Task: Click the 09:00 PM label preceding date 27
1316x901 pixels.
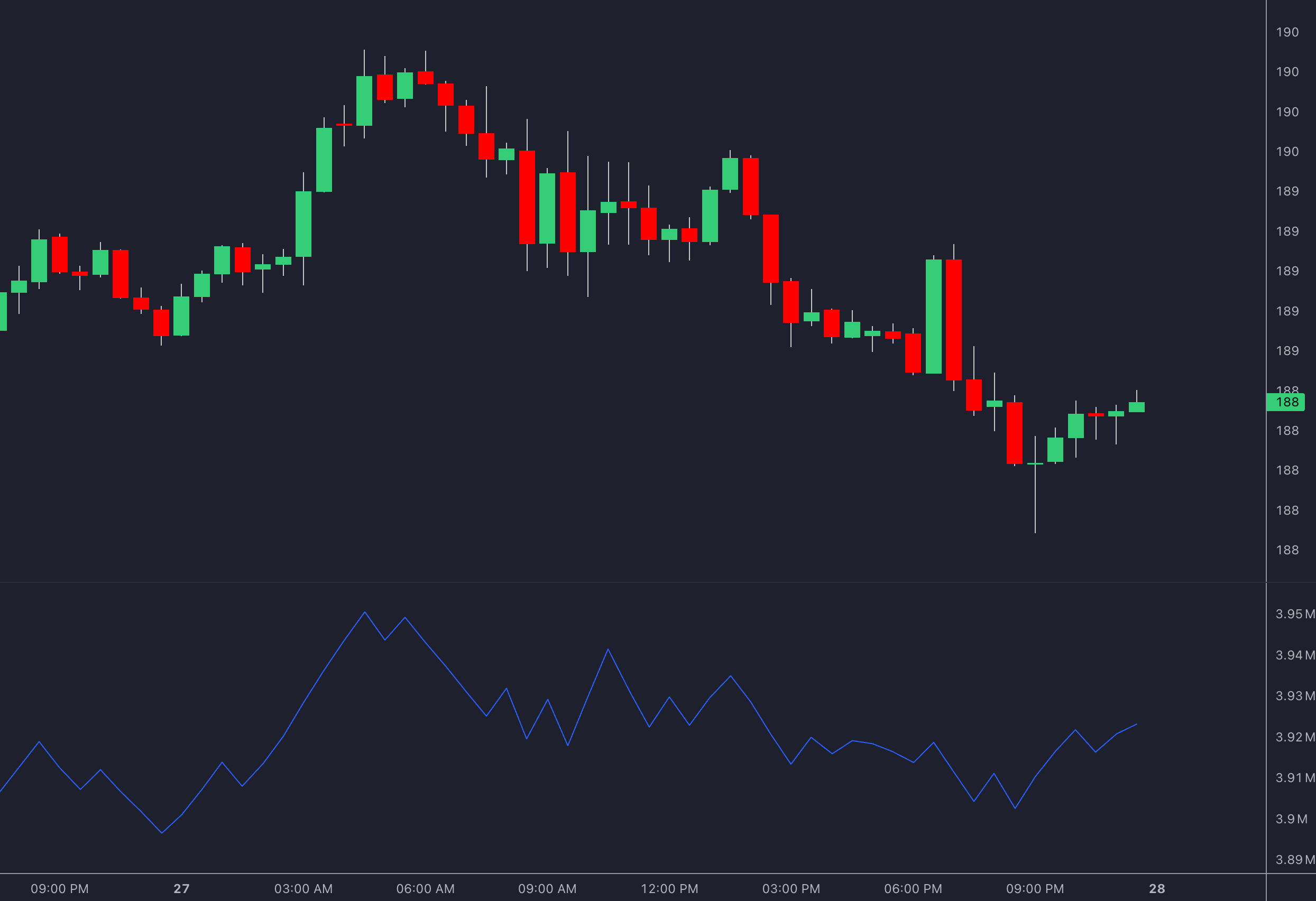Action: tap(59, 888)
